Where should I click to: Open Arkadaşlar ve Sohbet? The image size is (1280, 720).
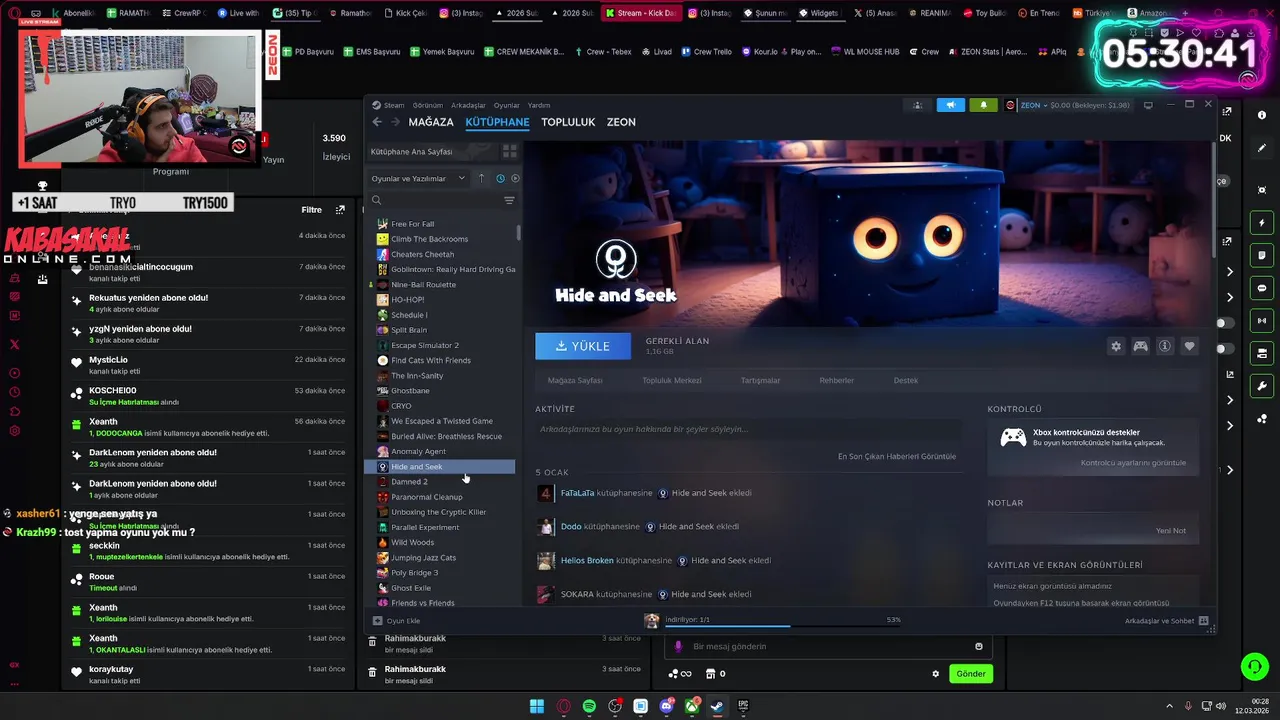[1166, 620]
